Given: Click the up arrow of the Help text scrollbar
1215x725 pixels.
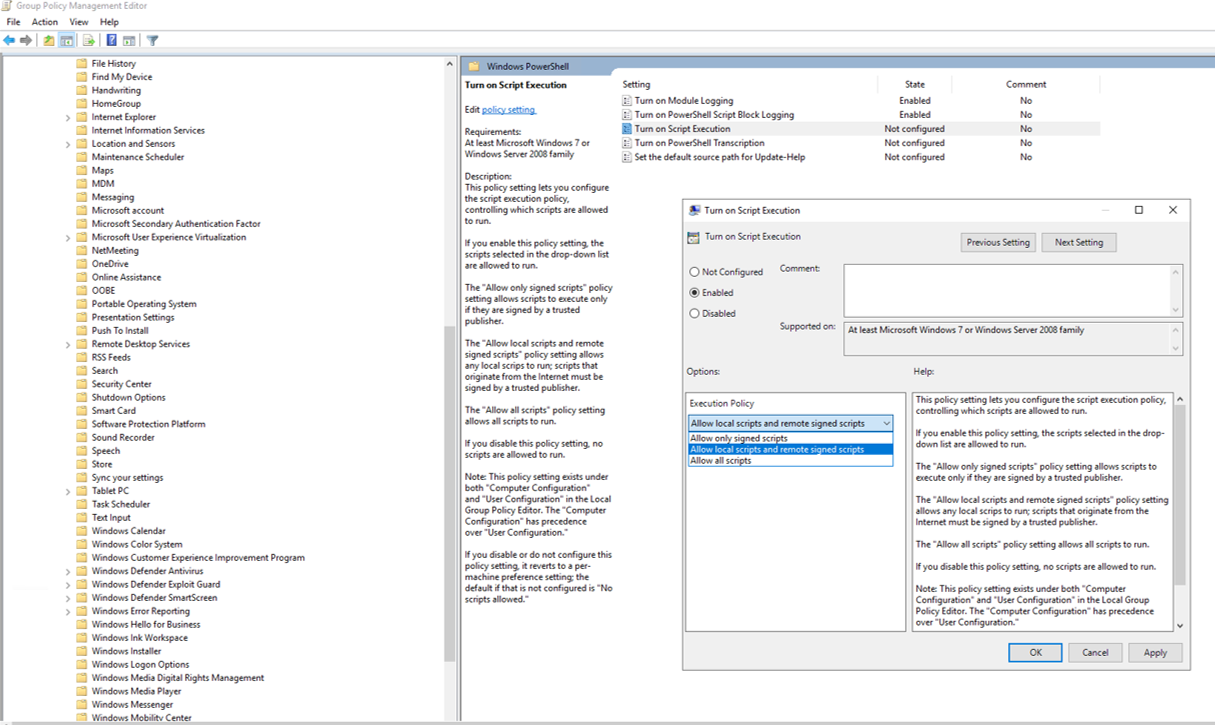Looking at the screenshot, I should pyautogui.click(x=1180, y=399).
